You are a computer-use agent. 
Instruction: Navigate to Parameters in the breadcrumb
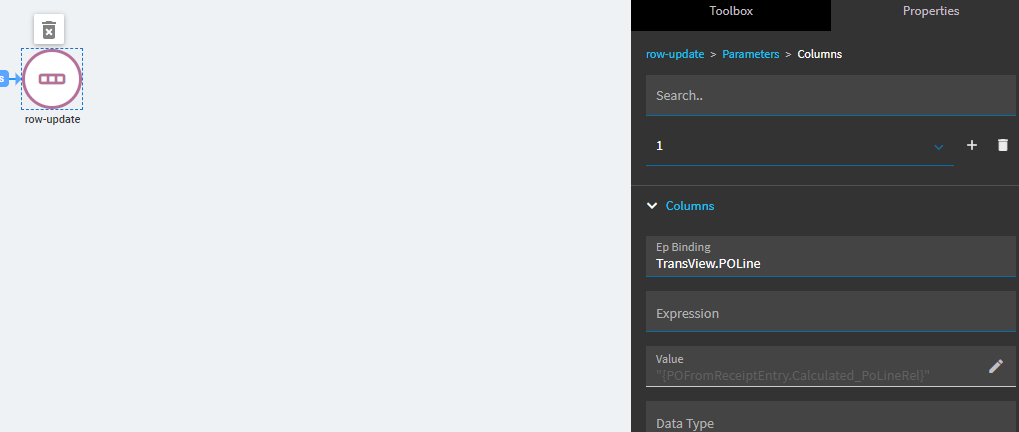(x=750, y=54)
